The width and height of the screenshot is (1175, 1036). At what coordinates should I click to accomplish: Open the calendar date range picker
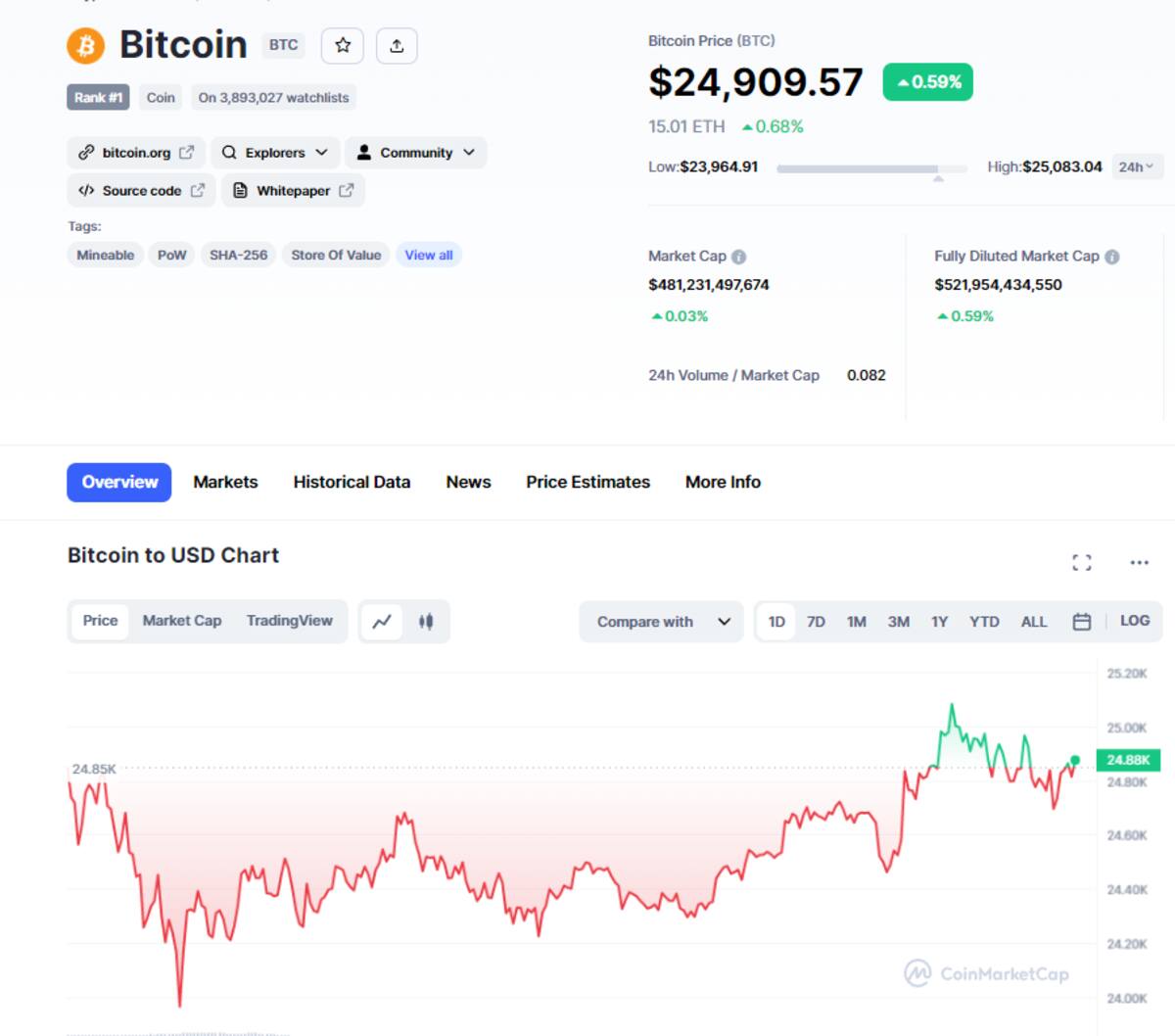click(1081, 622)
